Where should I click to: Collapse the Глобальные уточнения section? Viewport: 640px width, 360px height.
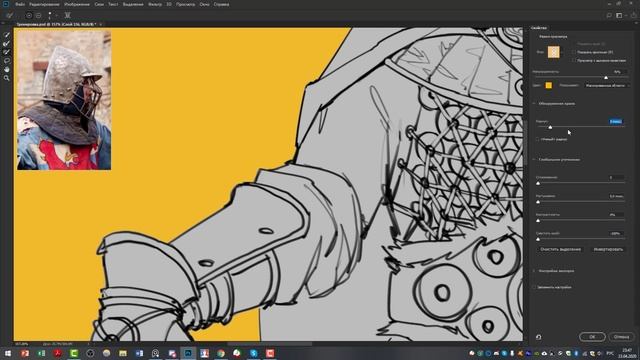[534, 160]
